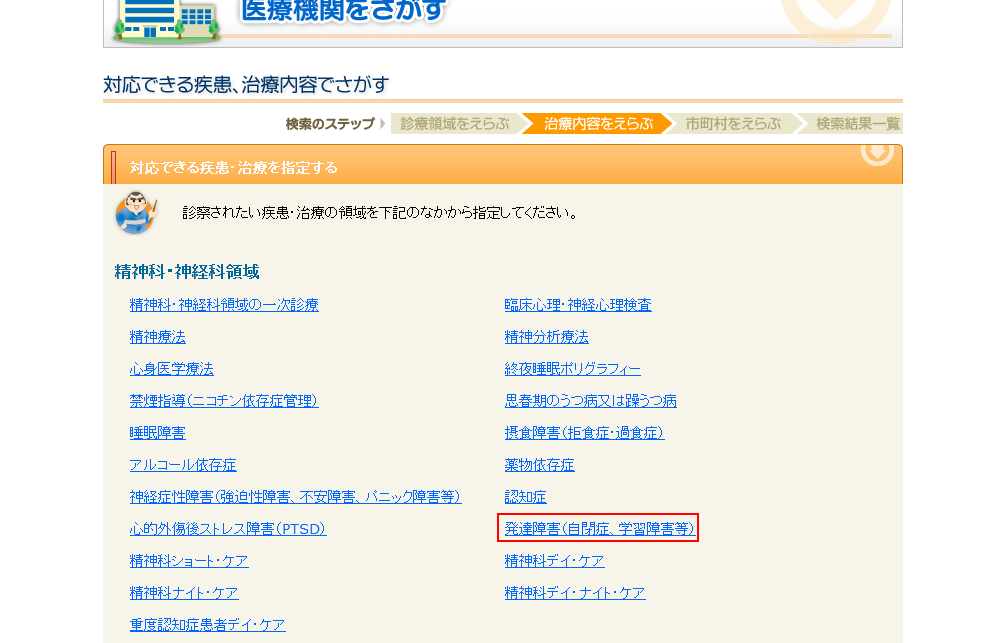Click the hospital building icon in header

[x=166, y=21]
